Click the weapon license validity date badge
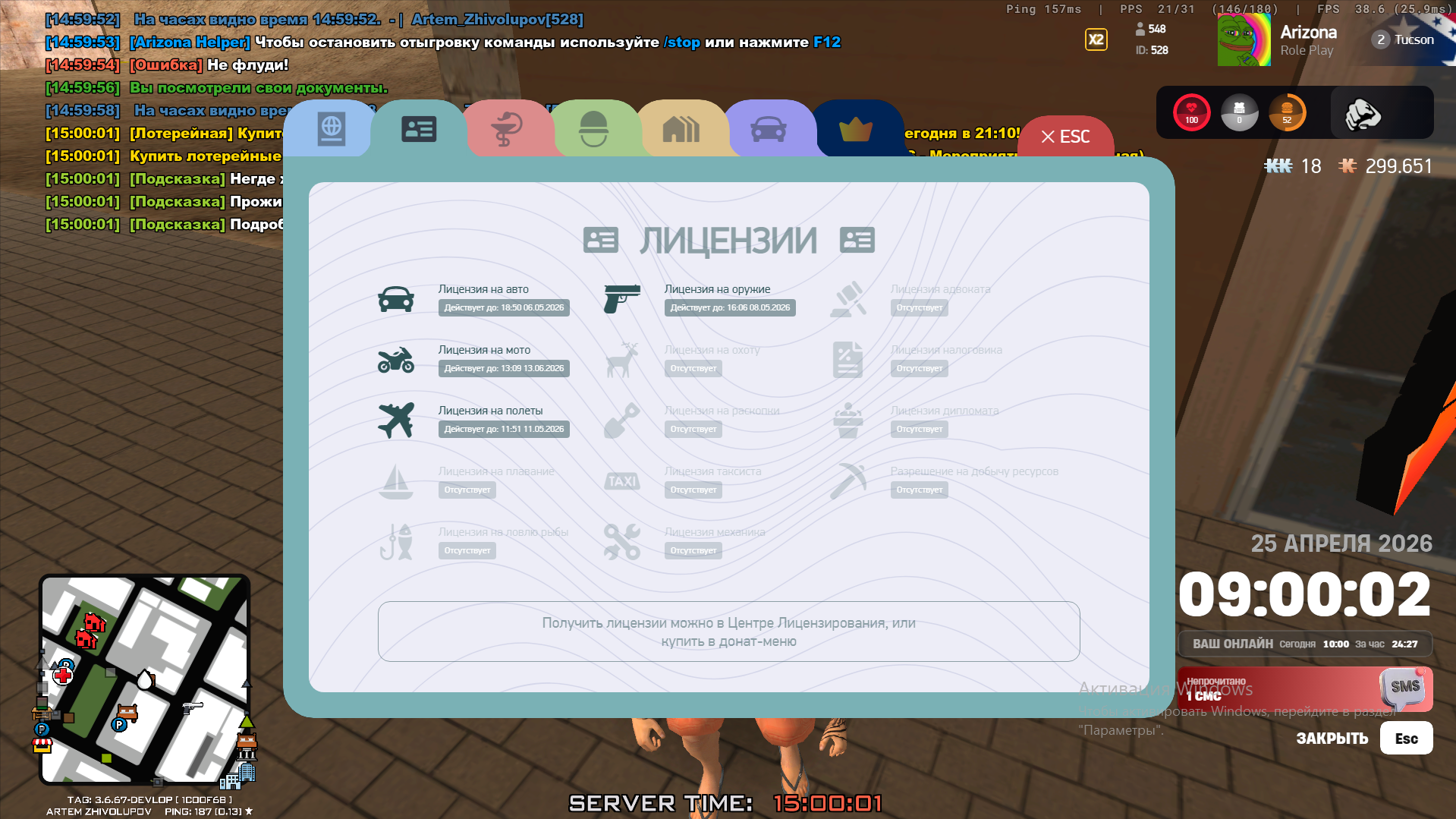 click(730, 307)
